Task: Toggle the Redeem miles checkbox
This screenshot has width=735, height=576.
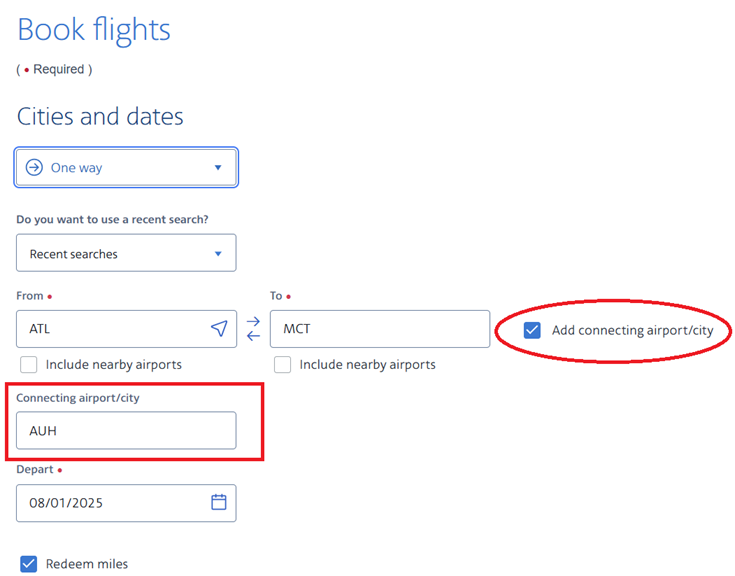Action: (x=29, y=564)
